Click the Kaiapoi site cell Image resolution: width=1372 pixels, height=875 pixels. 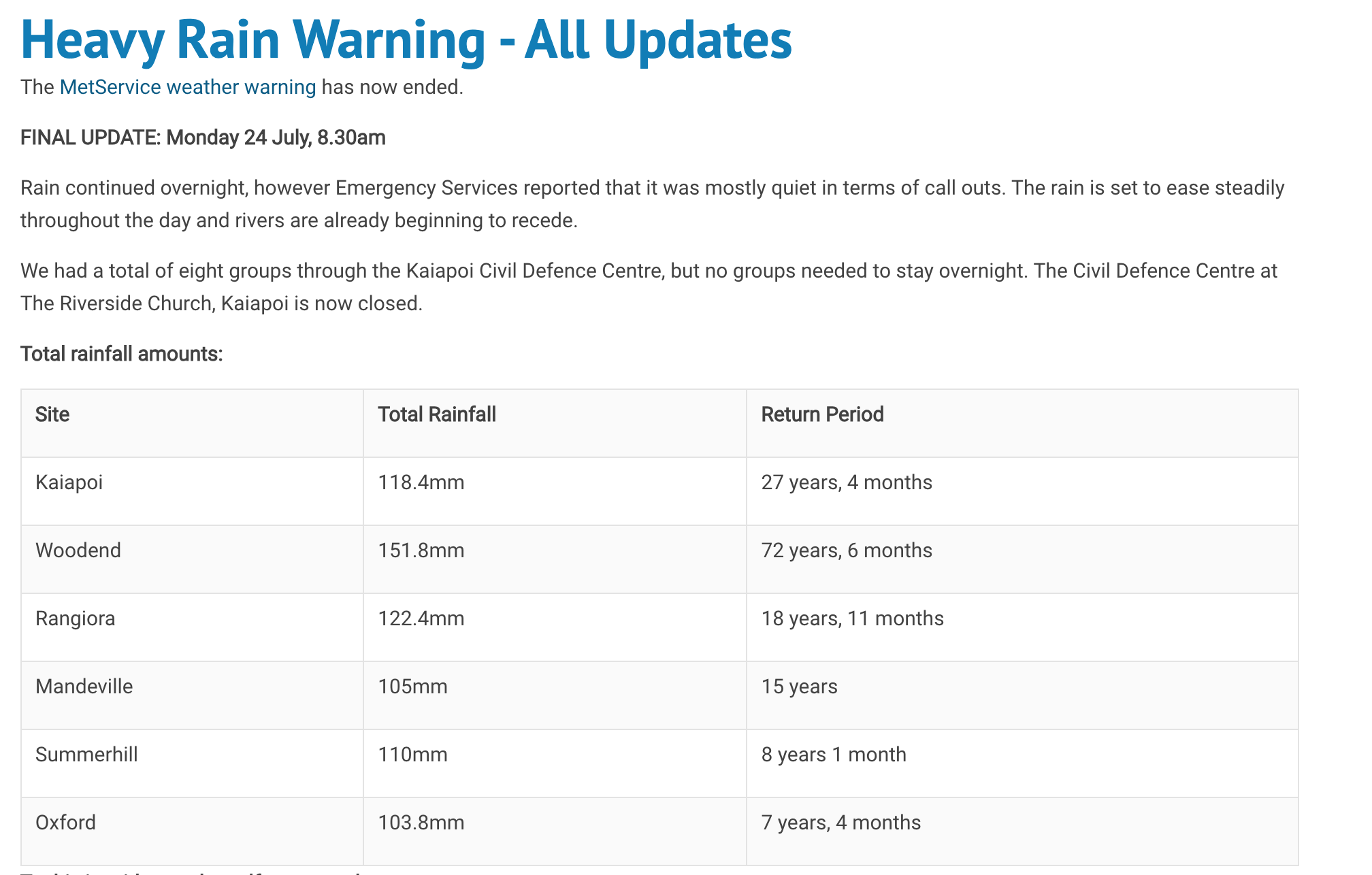[x=192, y=491]
